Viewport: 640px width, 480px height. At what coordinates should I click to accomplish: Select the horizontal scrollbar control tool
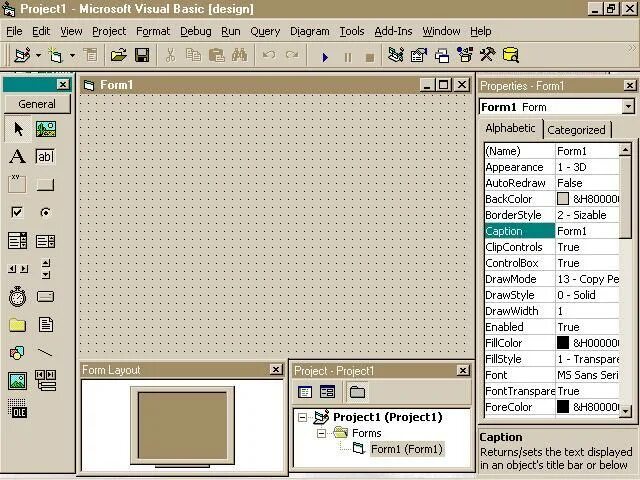[x=18, y=269]
